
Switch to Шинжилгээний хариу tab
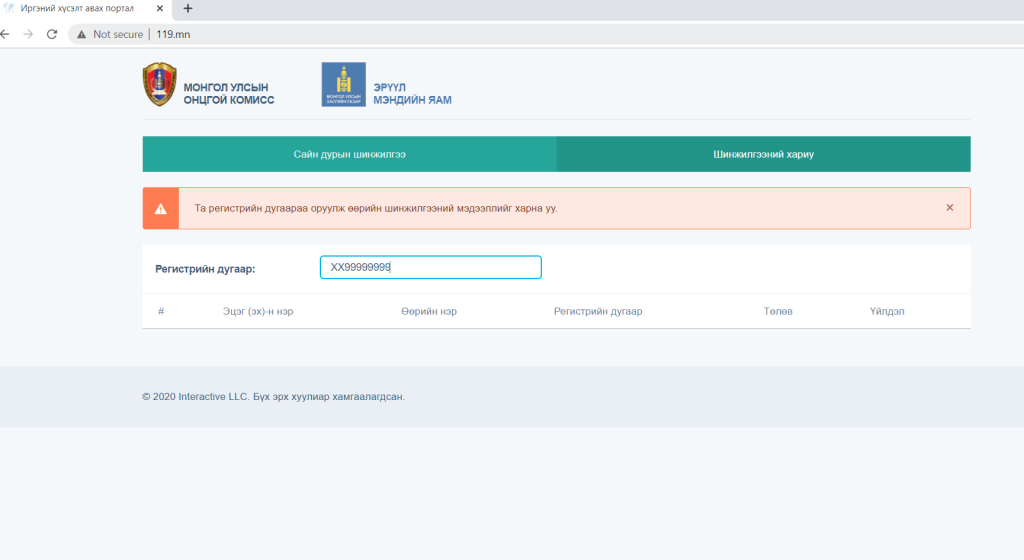763,154
